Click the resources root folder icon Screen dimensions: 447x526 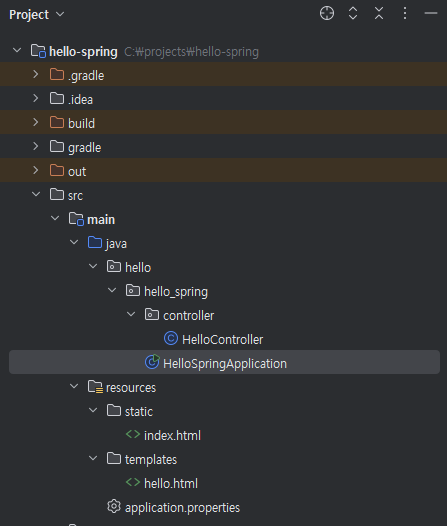[x=95, y=387]
